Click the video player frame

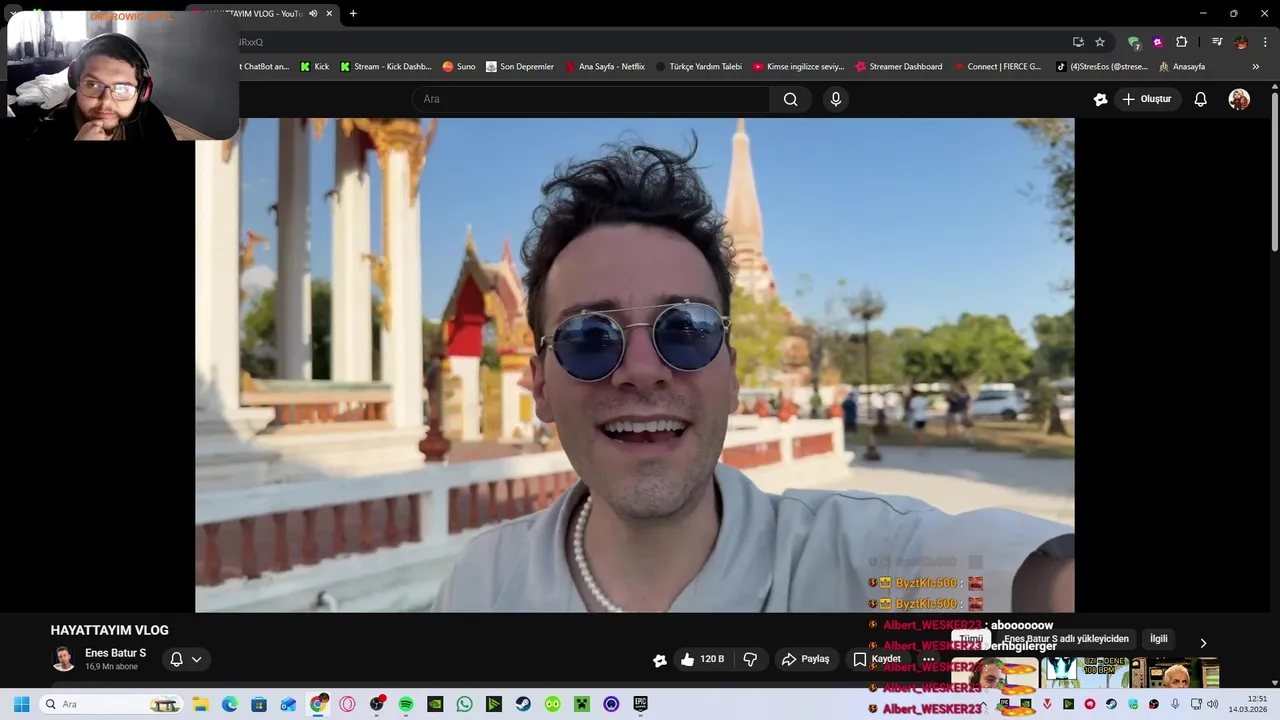635,365
